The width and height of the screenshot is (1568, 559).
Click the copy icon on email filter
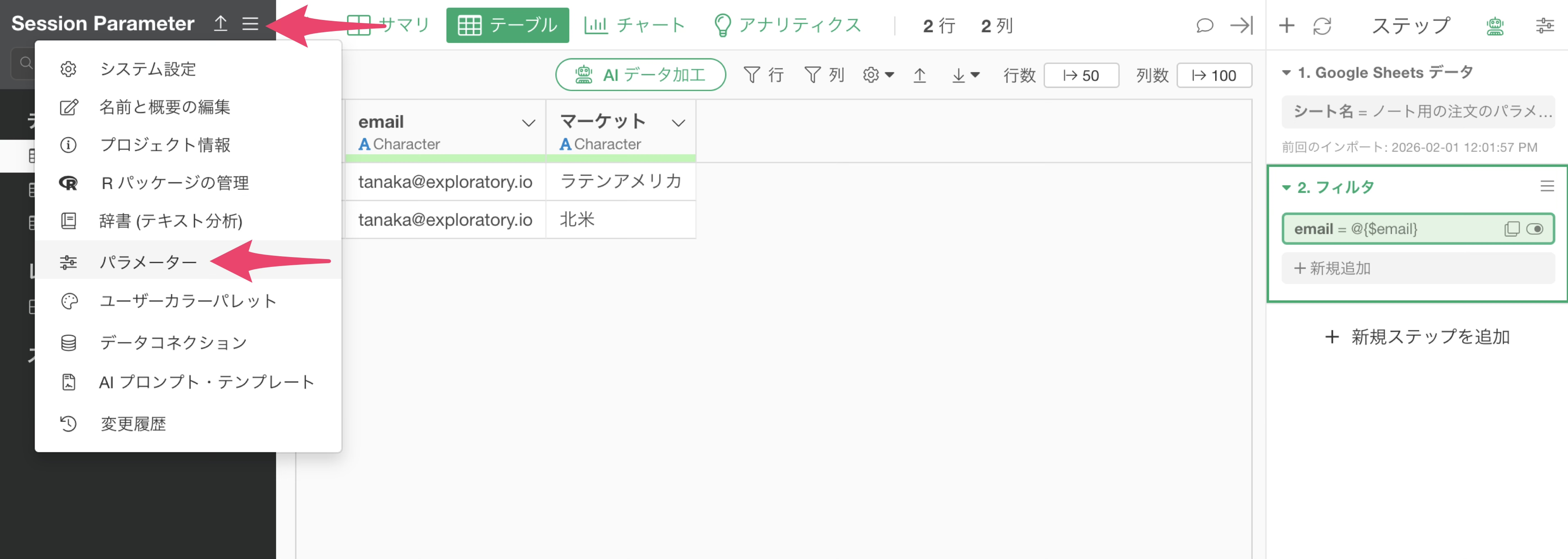(1511, 229)
